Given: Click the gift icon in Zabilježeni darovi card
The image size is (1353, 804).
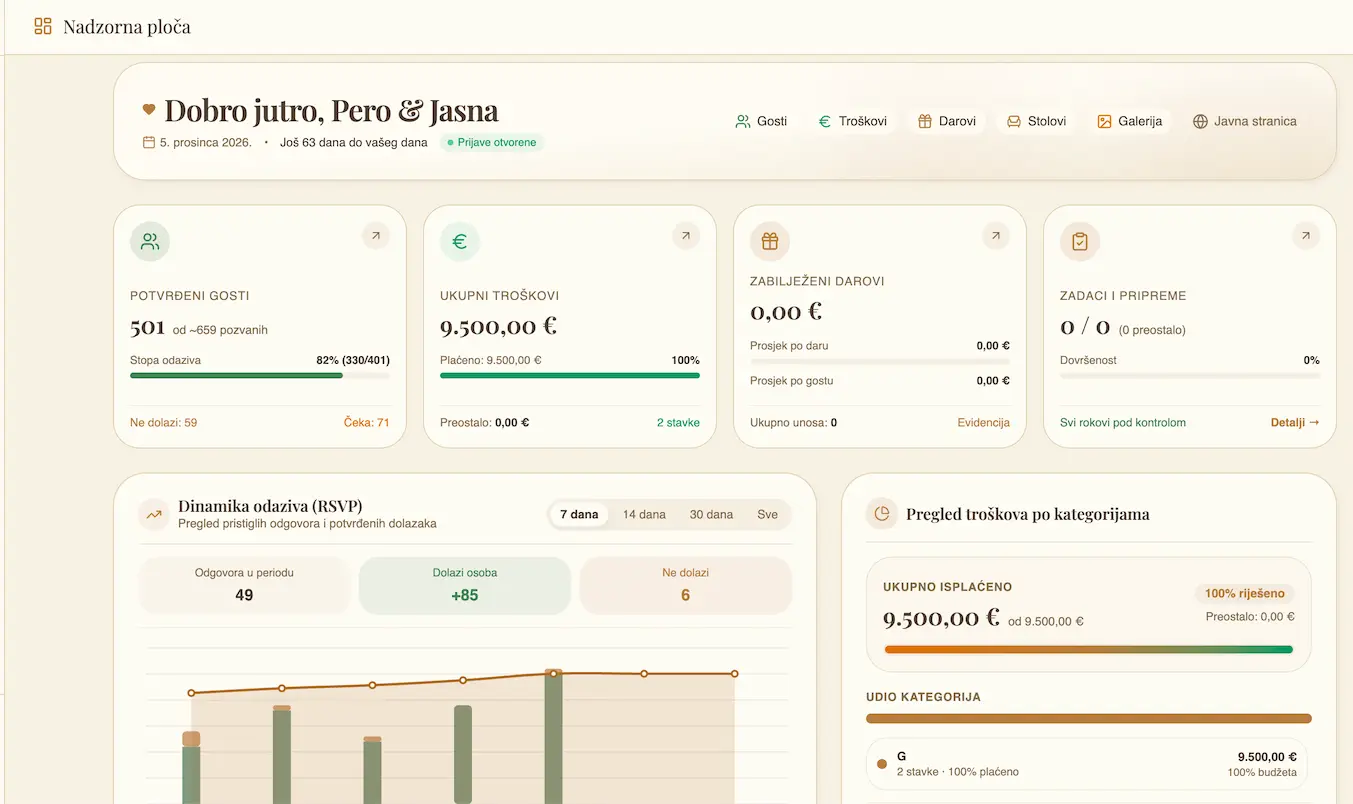Looking at the screenshot, I should coord(770,241).
